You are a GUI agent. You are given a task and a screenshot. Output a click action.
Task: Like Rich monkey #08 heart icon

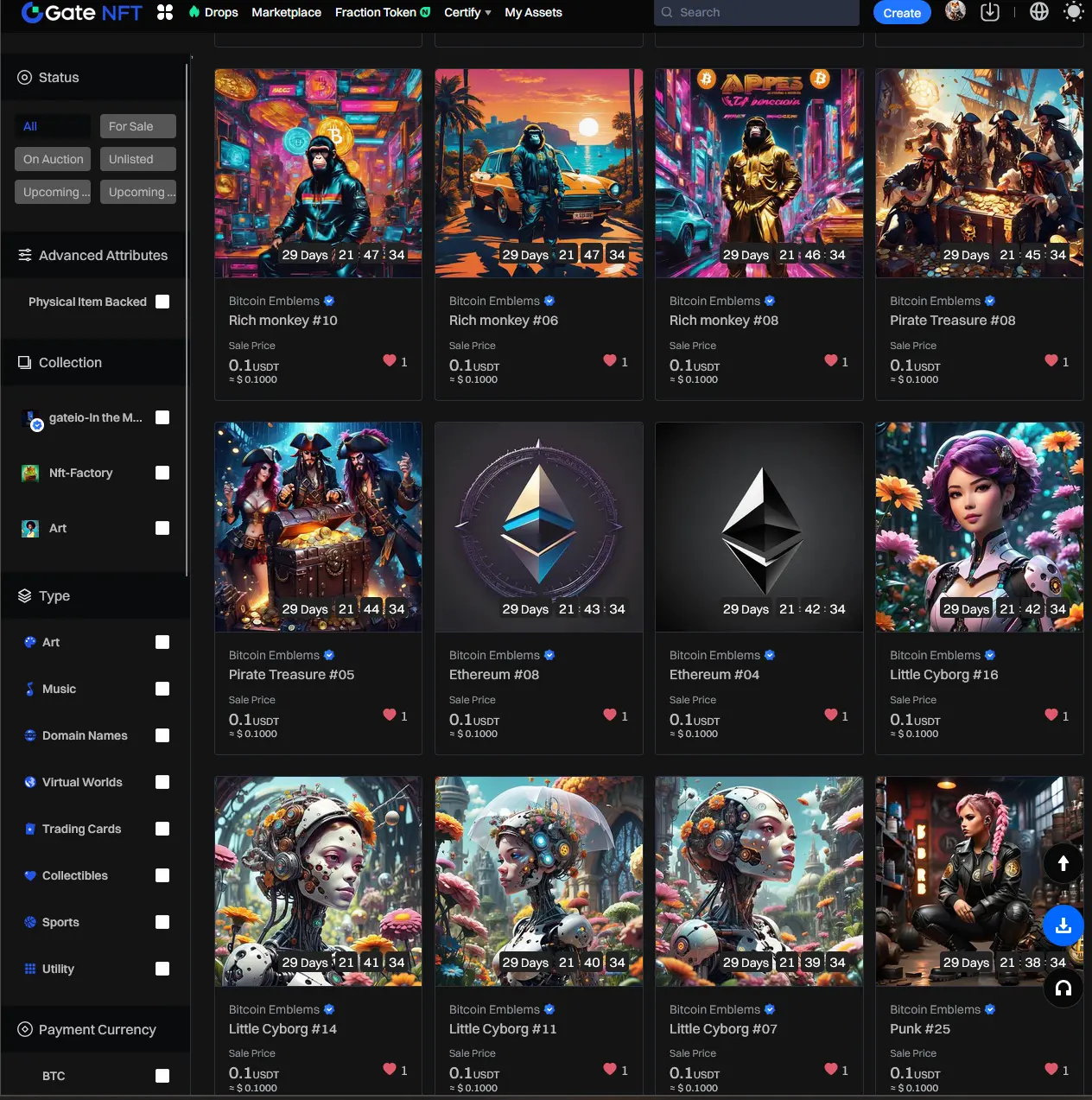tap(831, 361)
